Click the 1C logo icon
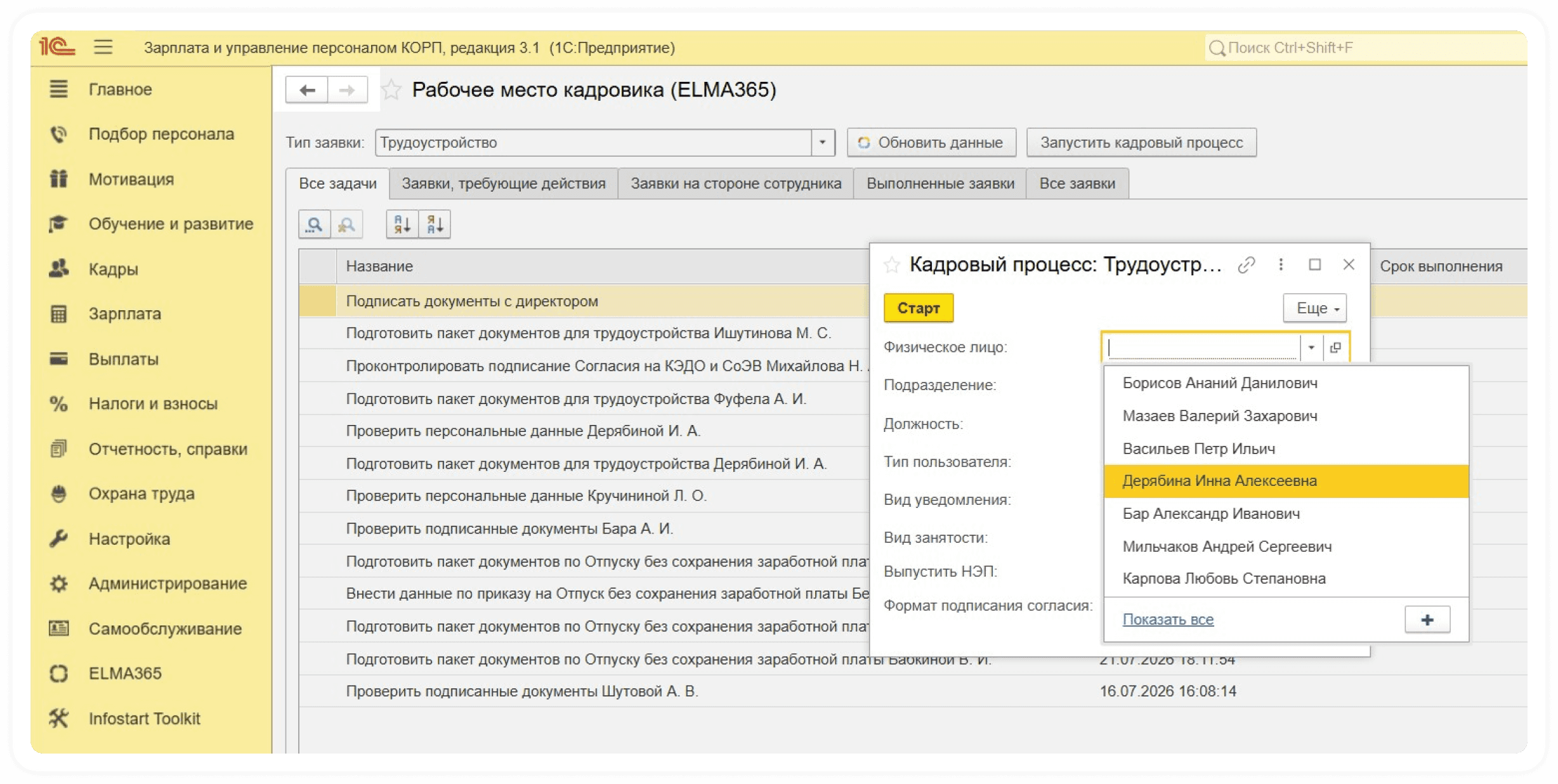The width and height of the screenshot is (1558, 784). tap(57, 47)
